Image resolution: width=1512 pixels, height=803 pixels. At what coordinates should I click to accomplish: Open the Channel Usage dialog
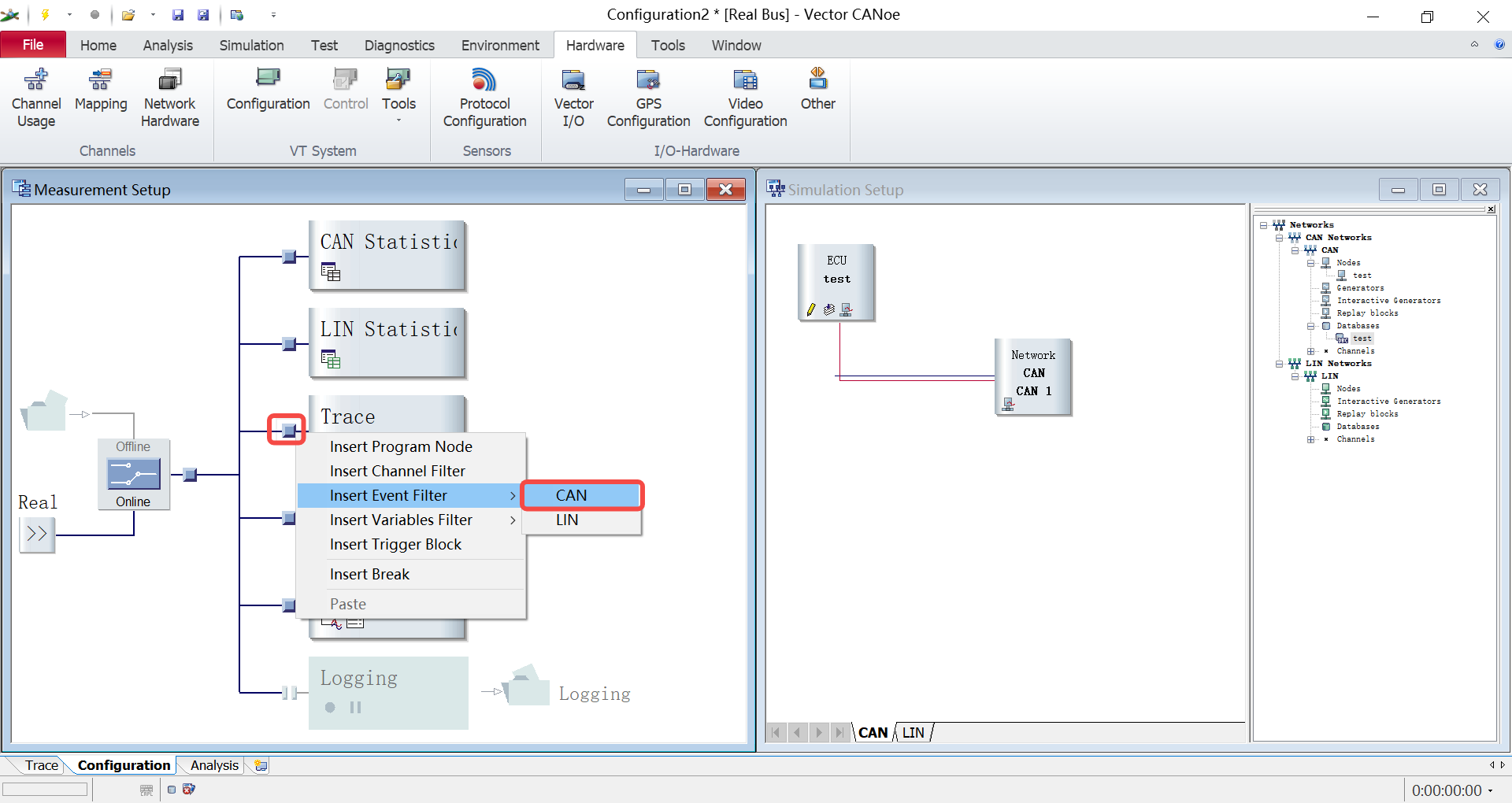click(36, 98)
